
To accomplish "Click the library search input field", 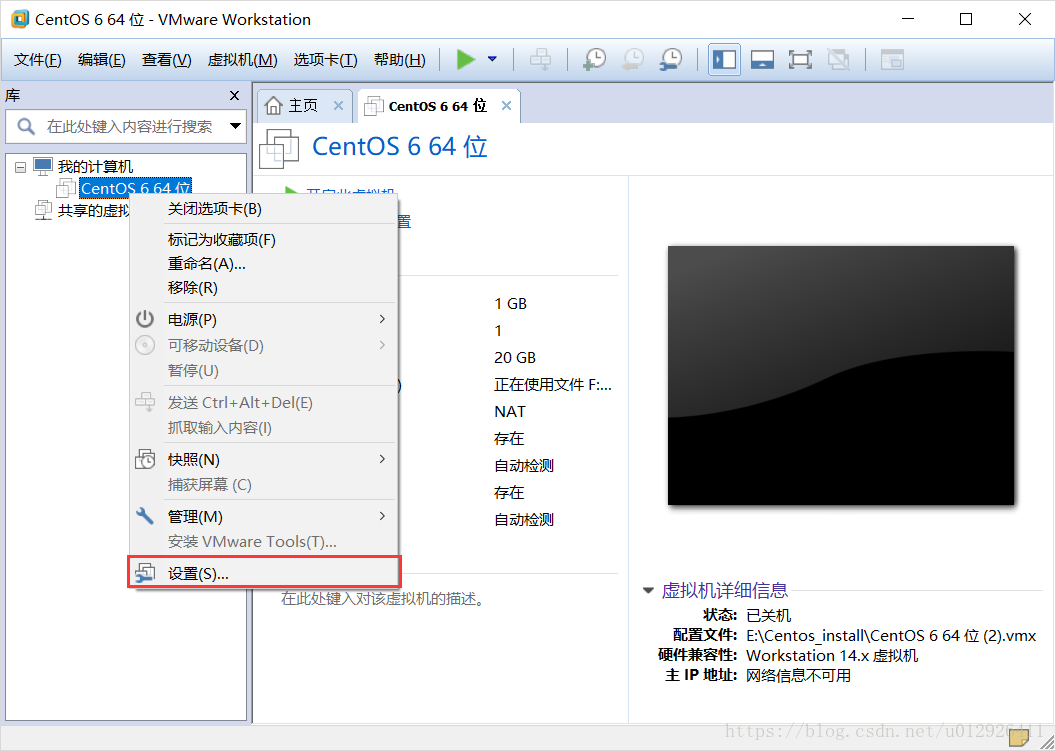I will [x=128, y=126].
